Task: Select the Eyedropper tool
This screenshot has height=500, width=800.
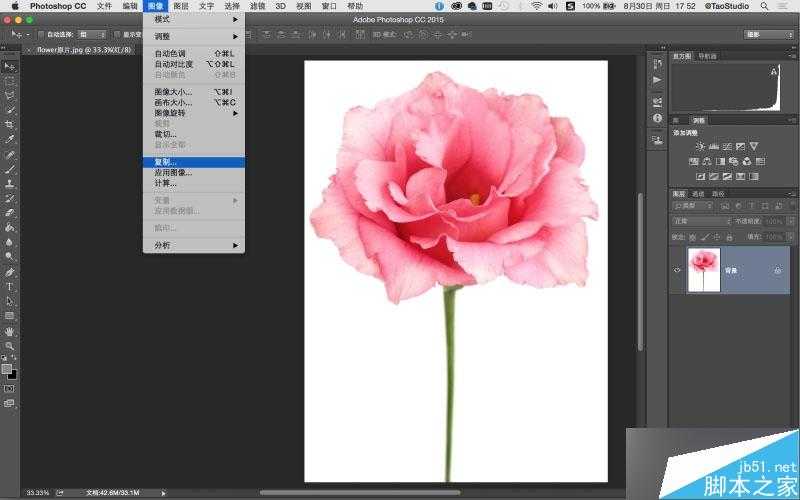Action: pos(10,139)
